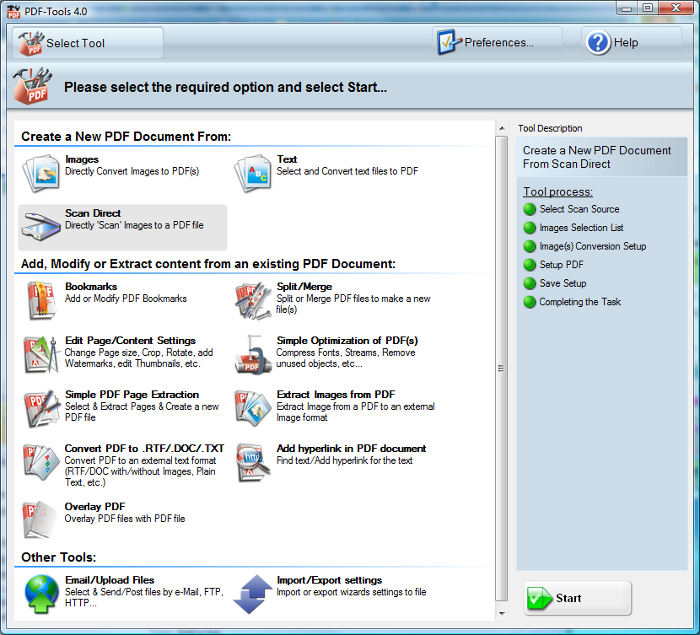Click the green checkmark icon on Start
Screen dimensions: 700x635
point(539,598)
